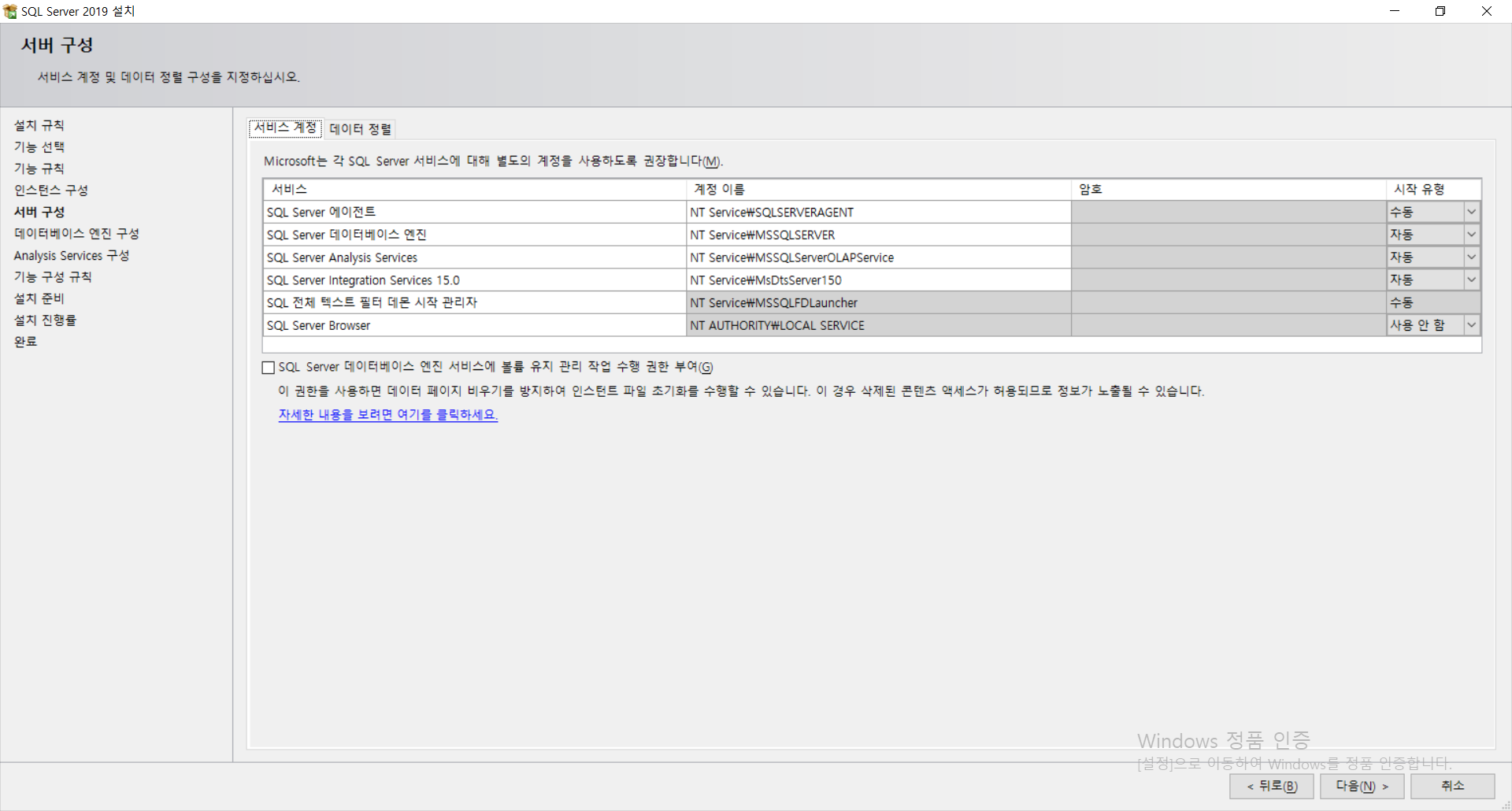Click the 계정 이름 column header
The image size is (1512, 811).
click(878, 189)
